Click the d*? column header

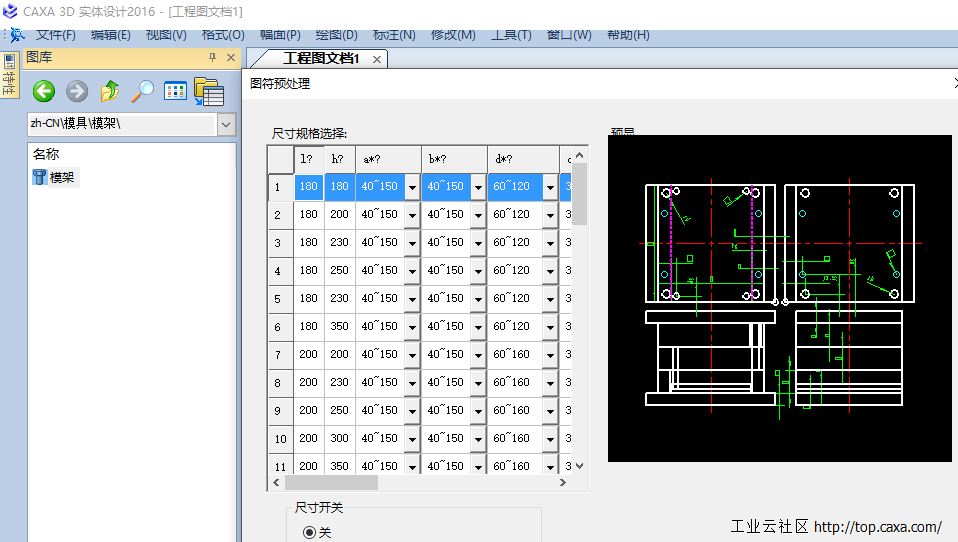click(523, 159)
